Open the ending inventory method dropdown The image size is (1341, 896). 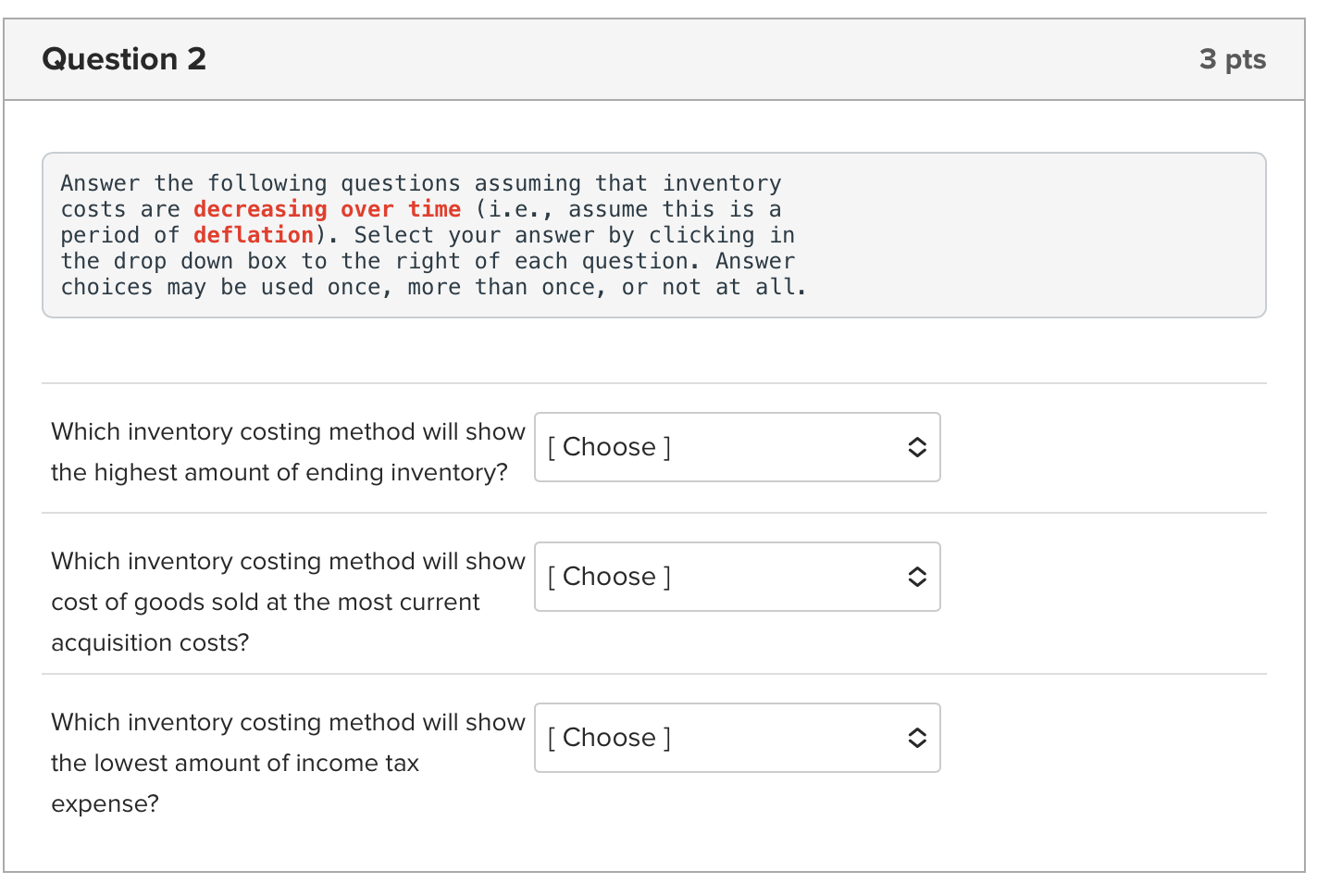pos(737,447)
